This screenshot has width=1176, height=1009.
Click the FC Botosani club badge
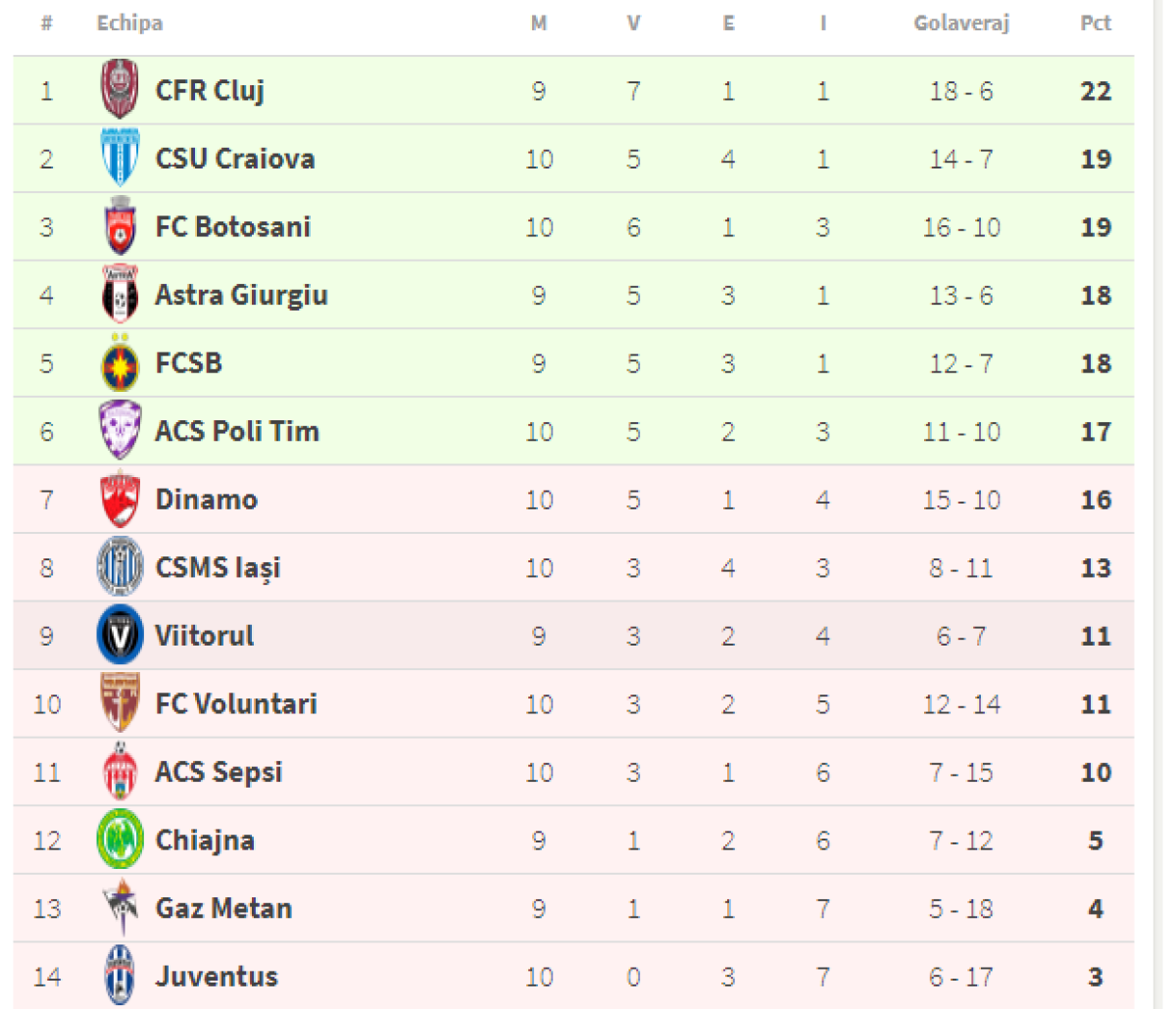pyautogui.click(x=121, y=227)
